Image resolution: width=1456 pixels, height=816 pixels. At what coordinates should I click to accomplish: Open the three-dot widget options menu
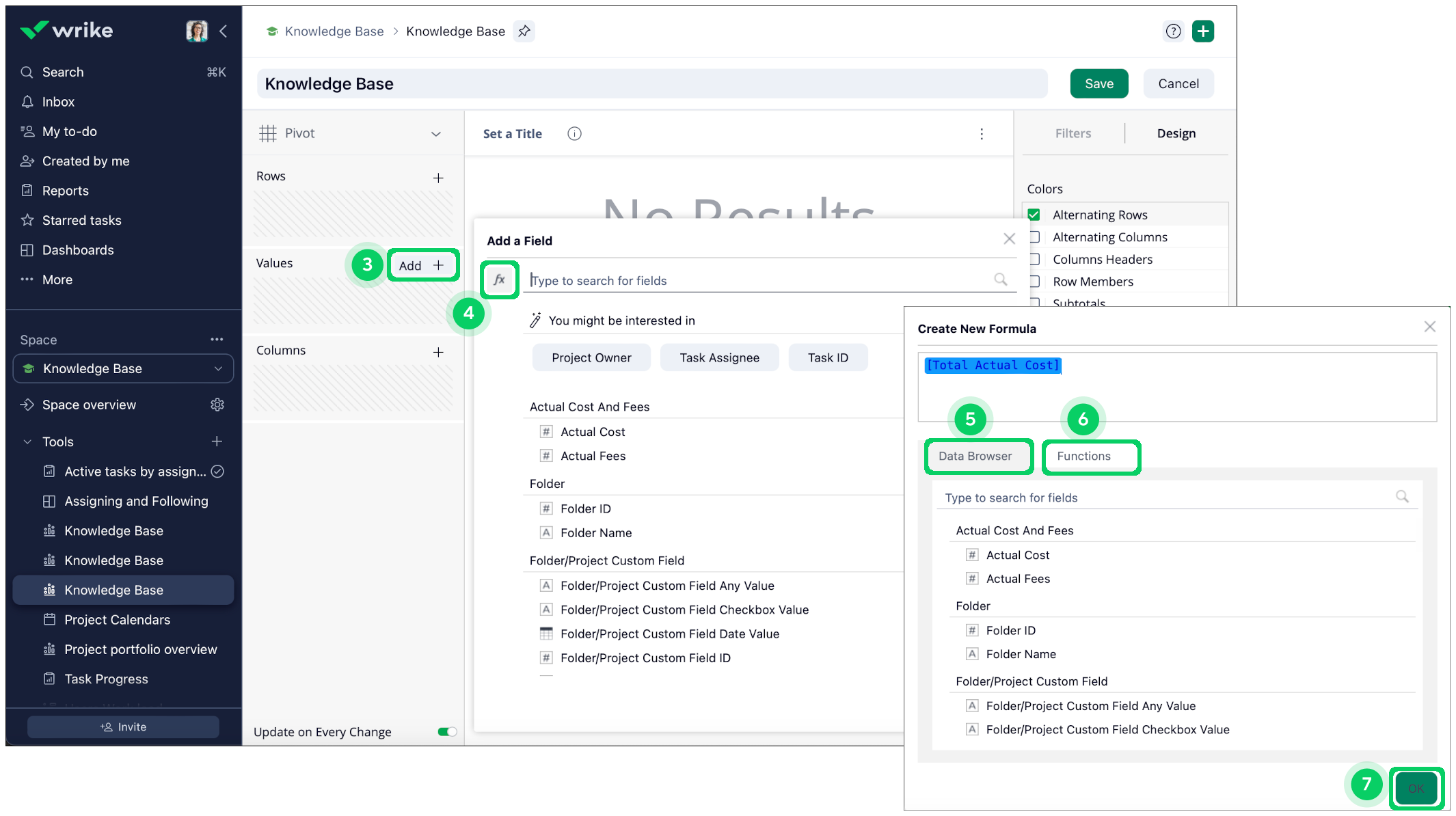pos(982,134)
